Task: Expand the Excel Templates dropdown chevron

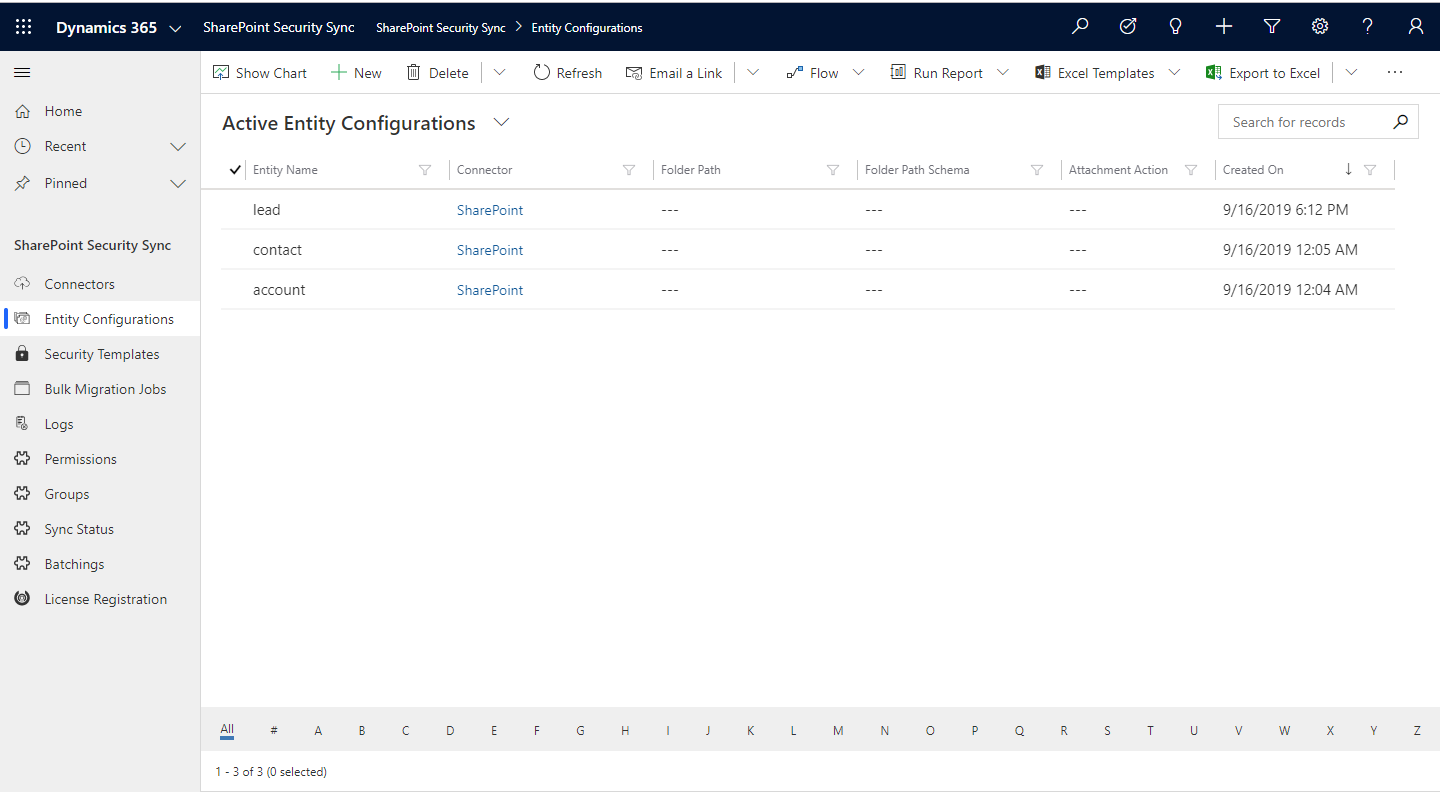Action: pos(1174,72)
